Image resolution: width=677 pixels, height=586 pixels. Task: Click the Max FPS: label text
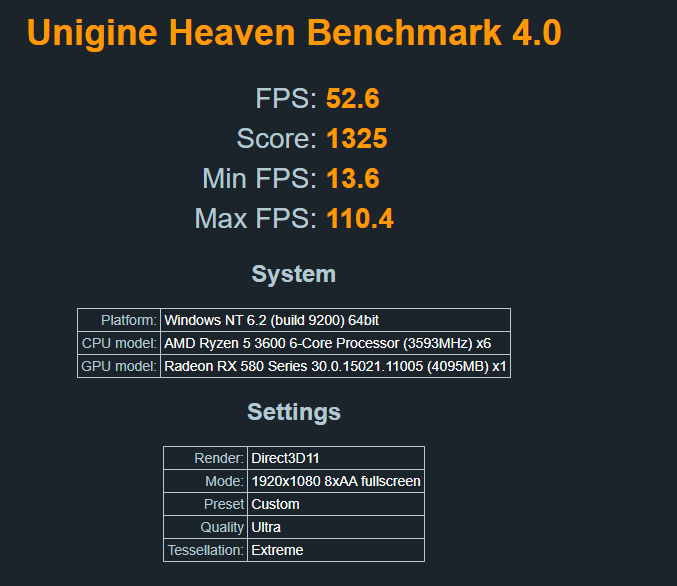(x=256, y=219)
